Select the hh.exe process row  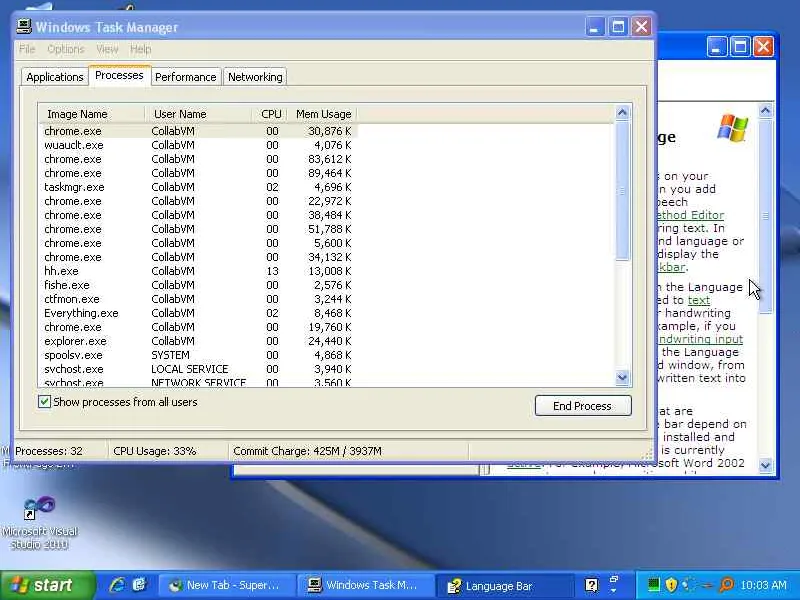click(198, 271)
